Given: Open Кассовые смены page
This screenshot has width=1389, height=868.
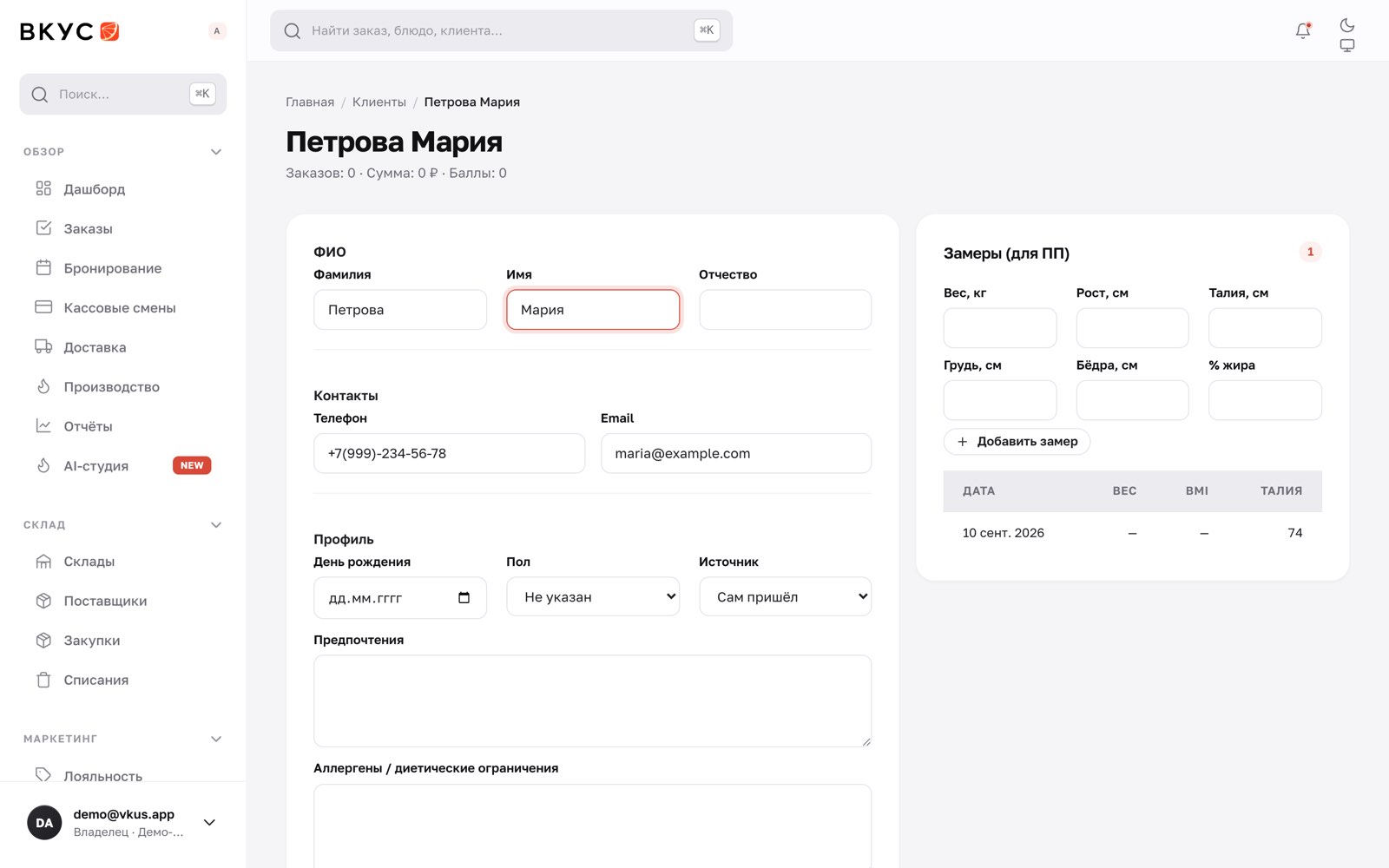Looking at the screenshot, I should [x=122, y=307].
